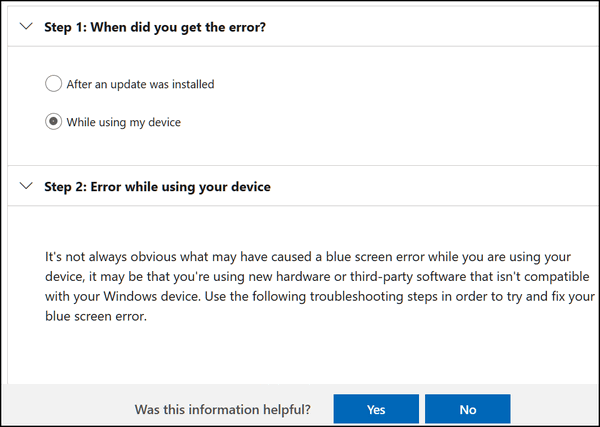Click the blue screen troubleshooting paragraph
The image size is (600, 427).
tap(320, 286)
